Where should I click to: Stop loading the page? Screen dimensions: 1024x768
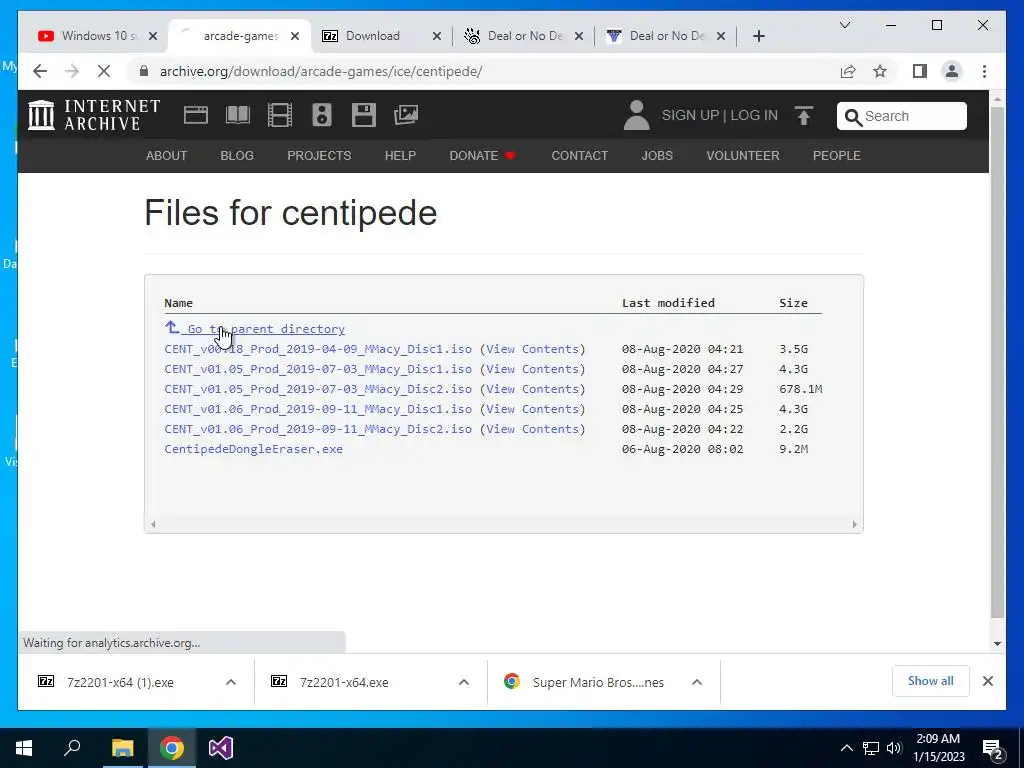point(104,71)
